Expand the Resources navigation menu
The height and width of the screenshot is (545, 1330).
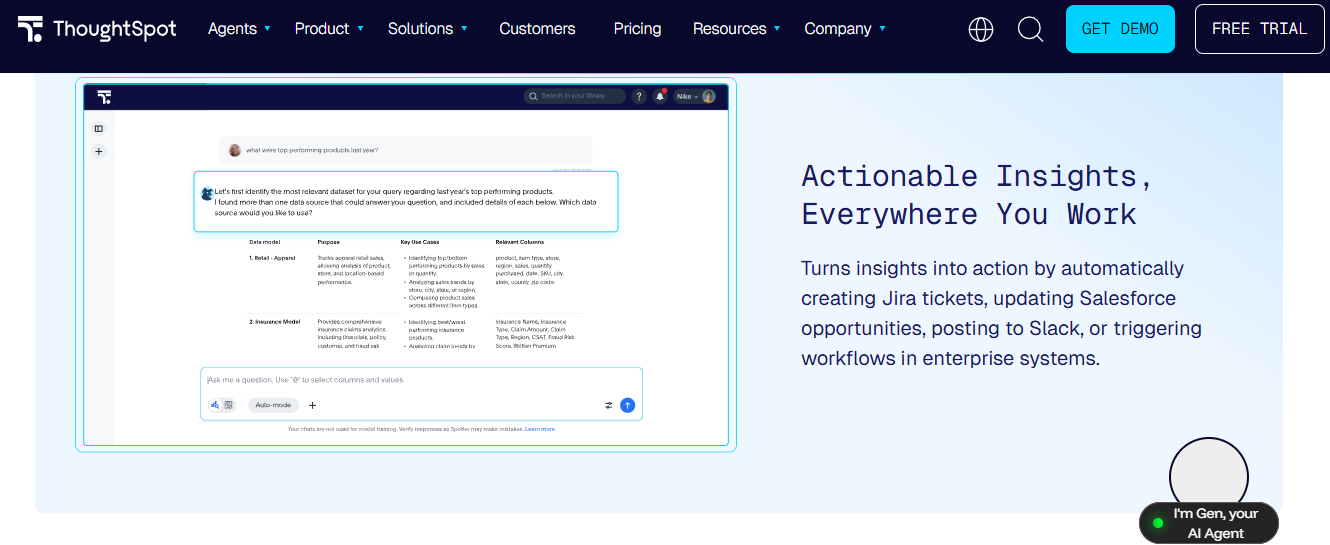[x=736, y=29]
